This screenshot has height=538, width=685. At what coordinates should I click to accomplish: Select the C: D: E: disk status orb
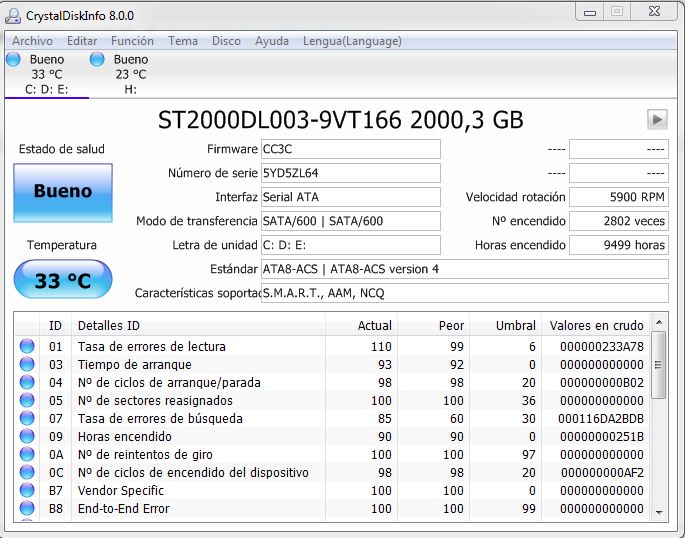[13, 59]
